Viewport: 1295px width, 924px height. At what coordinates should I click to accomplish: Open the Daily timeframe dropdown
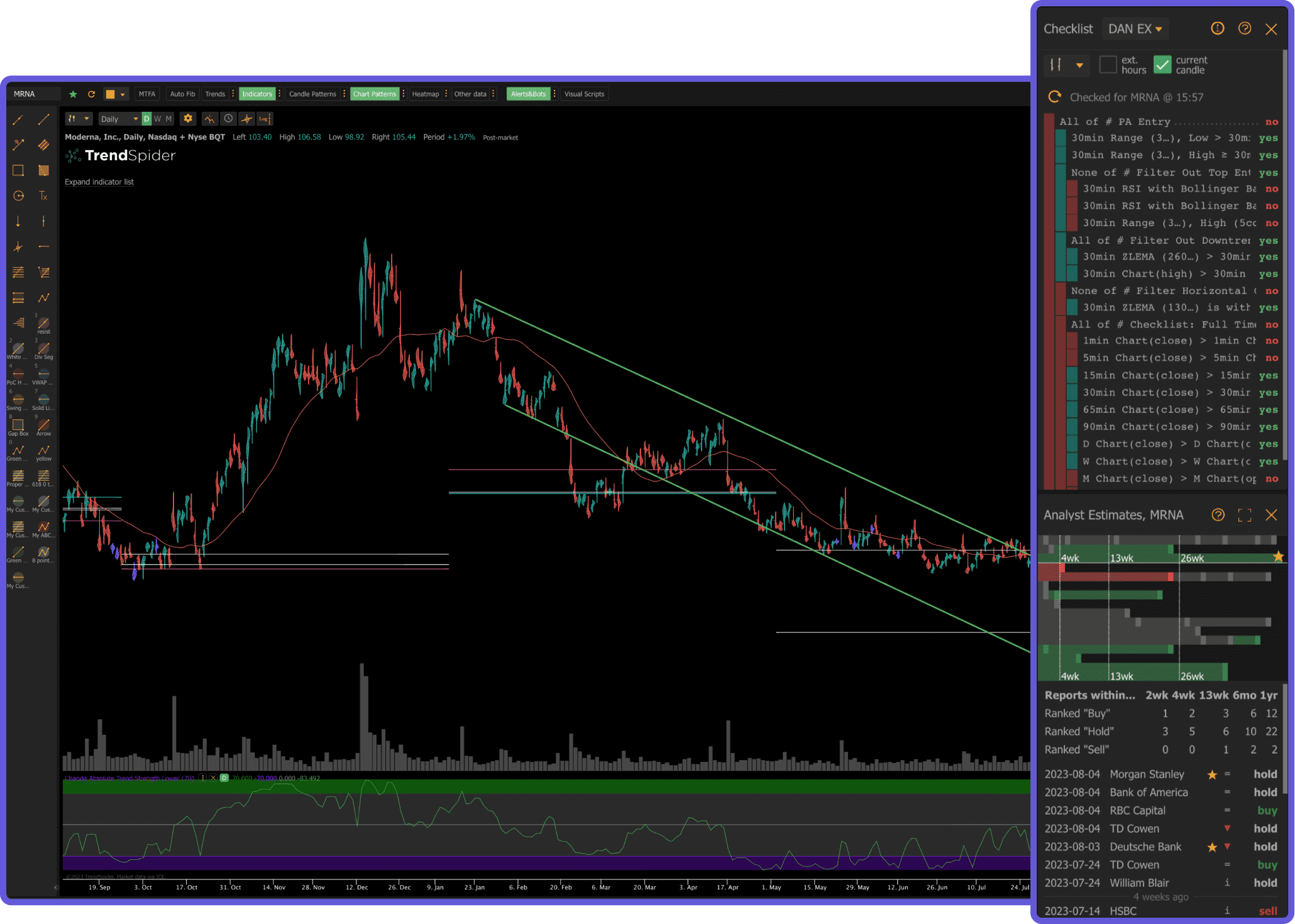119,119
